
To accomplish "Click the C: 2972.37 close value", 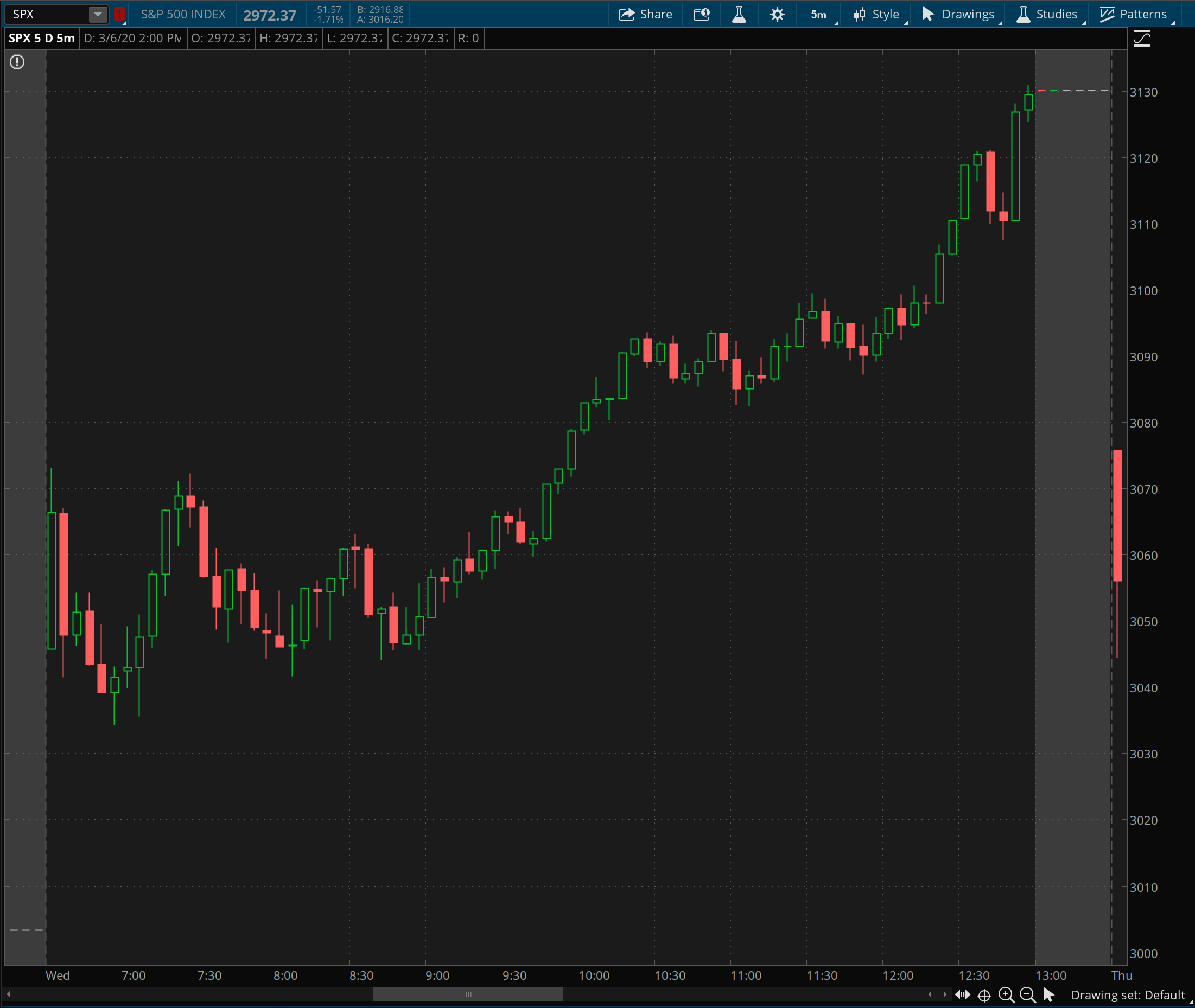I will [x=421, y=39].
